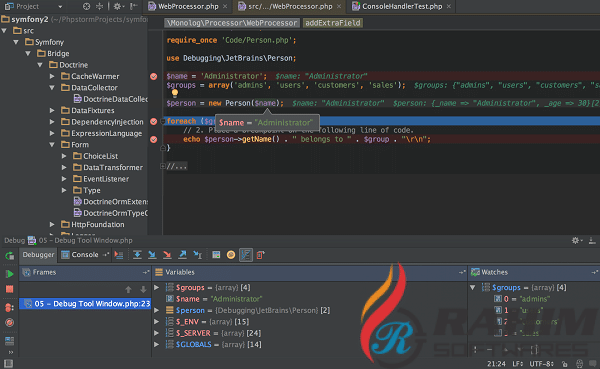Click Step Over icon
Viewport: 600px width, 369px height.
tap(137, 255)
